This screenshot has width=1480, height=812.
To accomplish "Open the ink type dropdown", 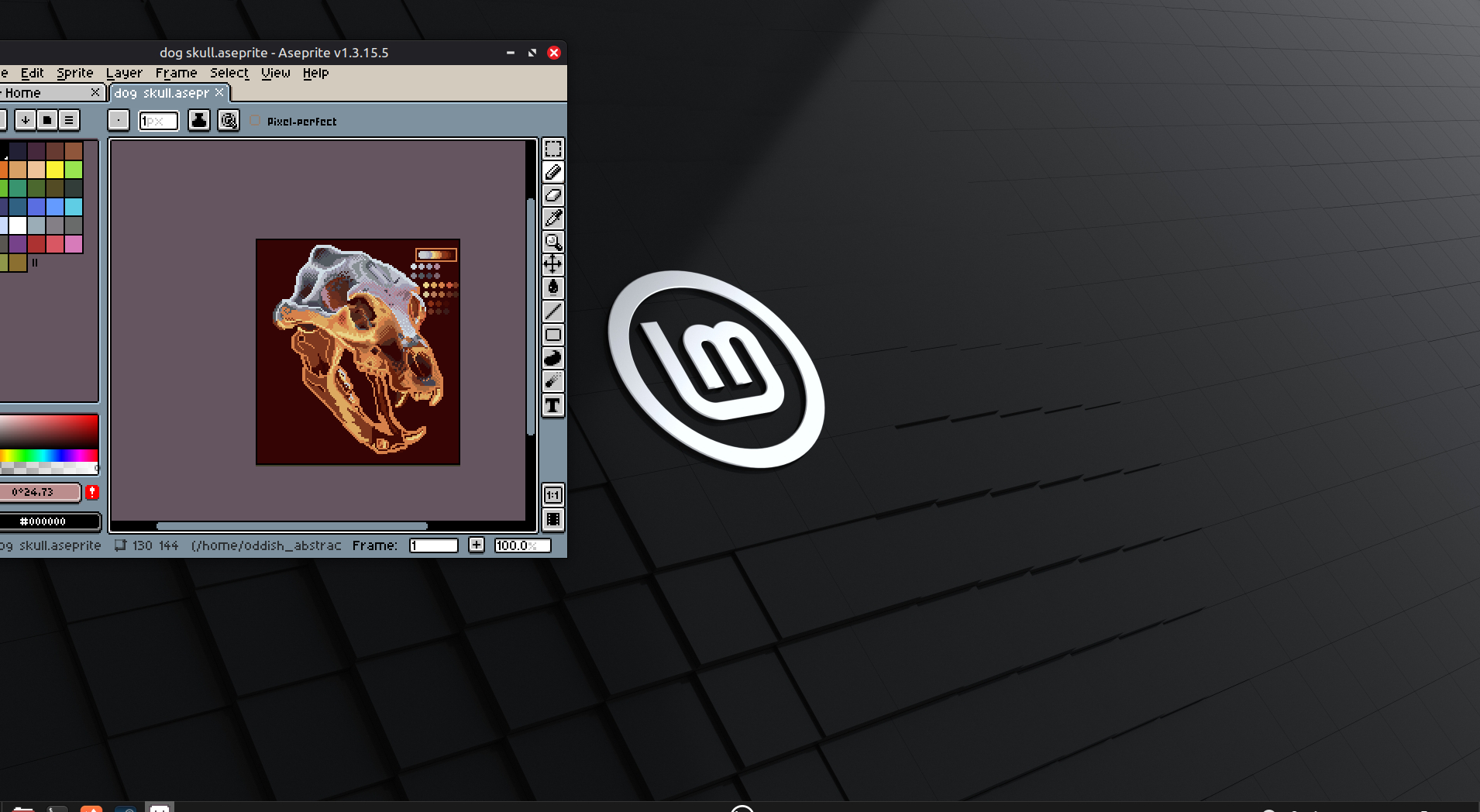I will [x=199, y=120].
